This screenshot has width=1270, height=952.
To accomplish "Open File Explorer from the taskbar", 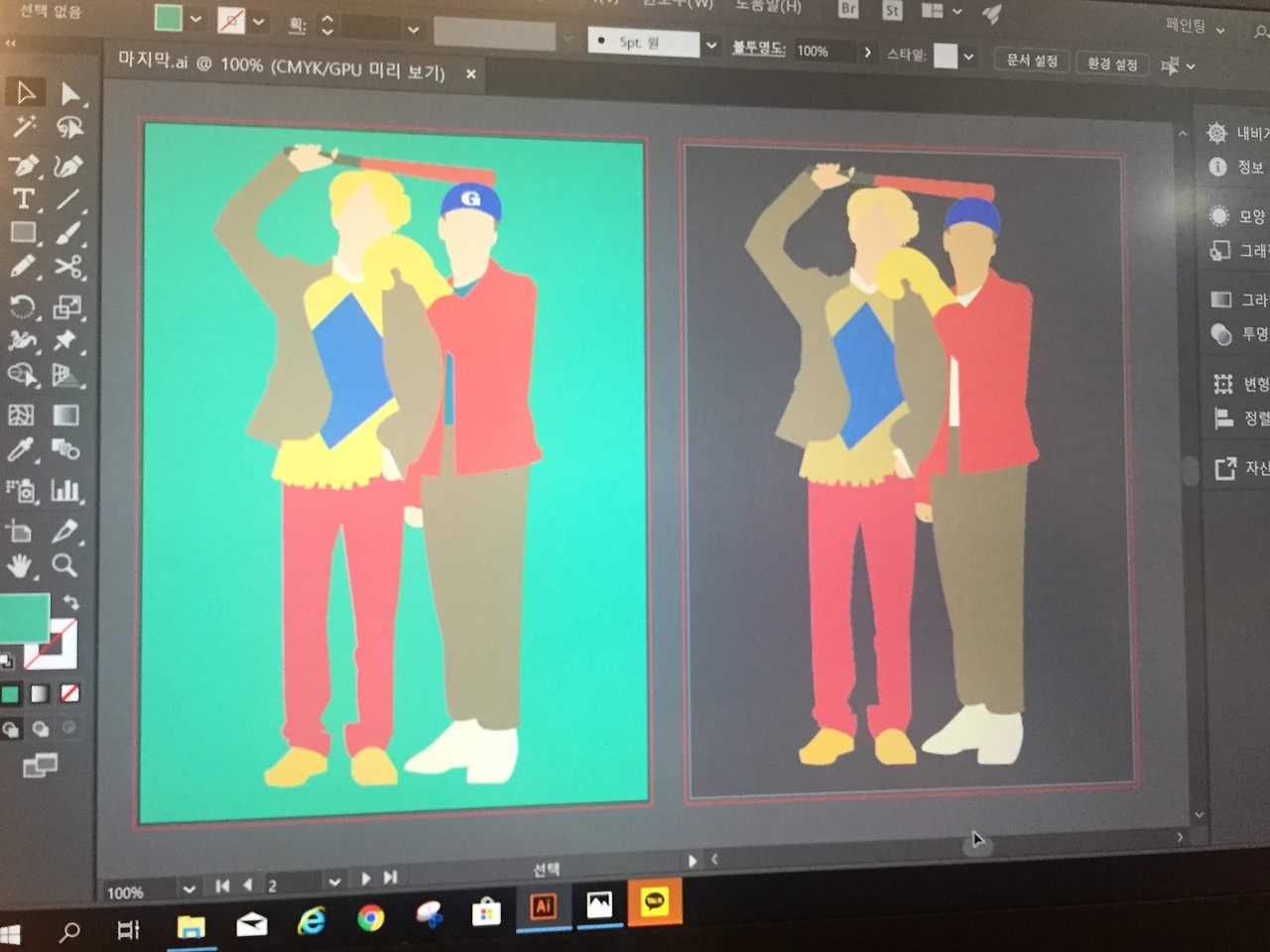I will 190,927.
